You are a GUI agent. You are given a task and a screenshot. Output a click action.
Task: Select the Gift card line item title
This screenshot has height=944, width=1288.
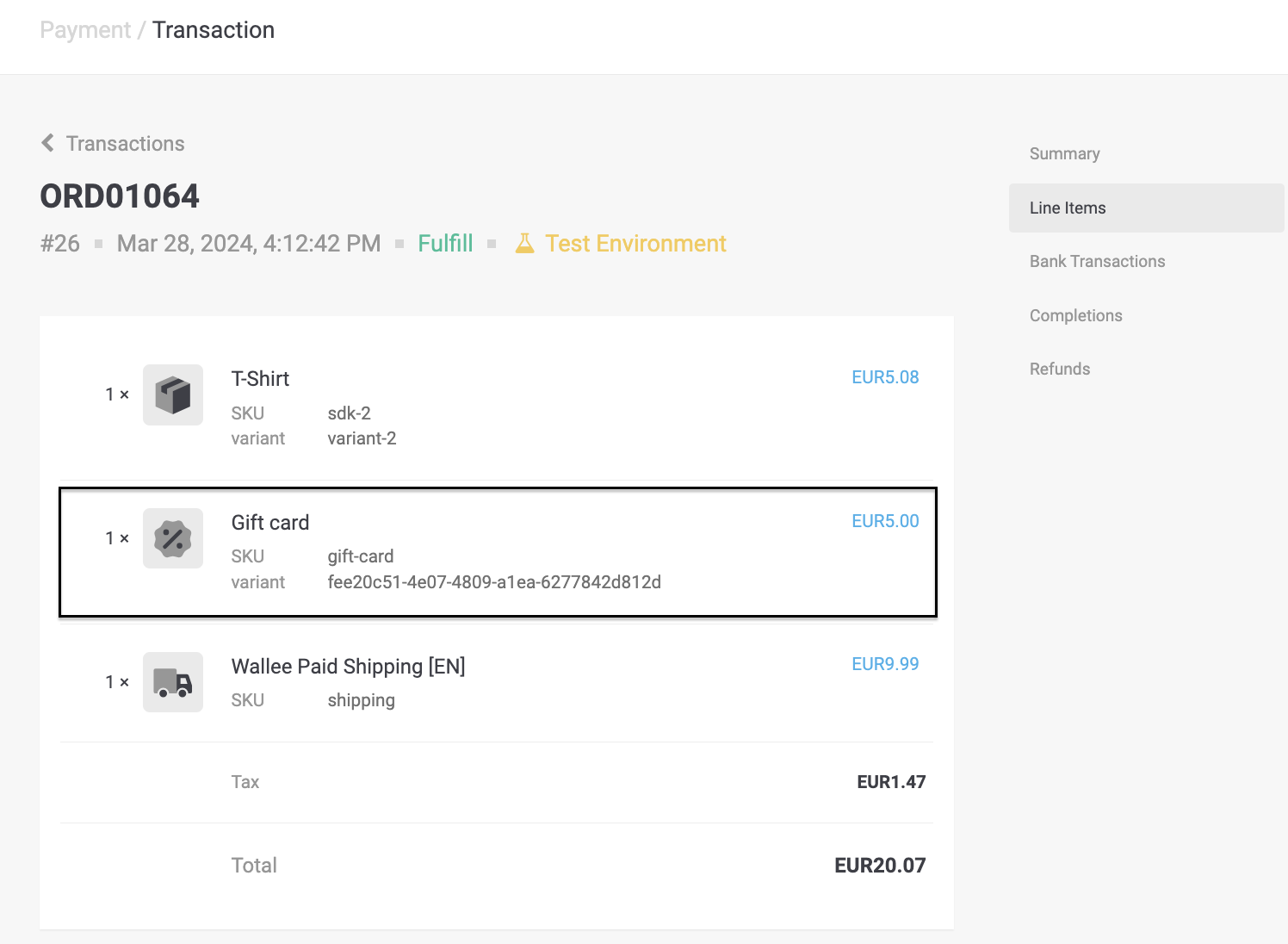[270, 523]
